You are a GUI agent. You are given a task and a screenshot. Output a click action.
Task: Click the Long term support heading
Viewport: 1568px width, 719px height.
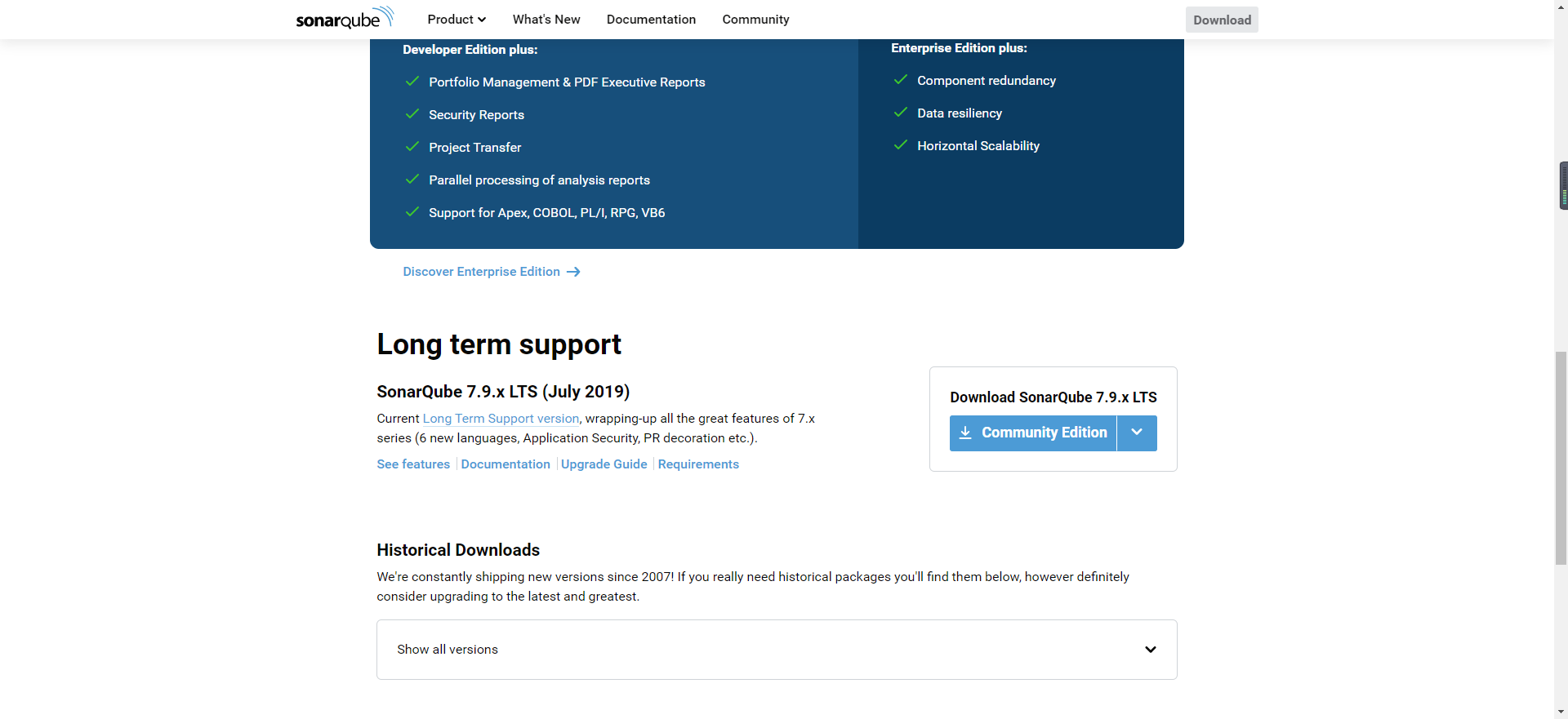click(499, 344)
